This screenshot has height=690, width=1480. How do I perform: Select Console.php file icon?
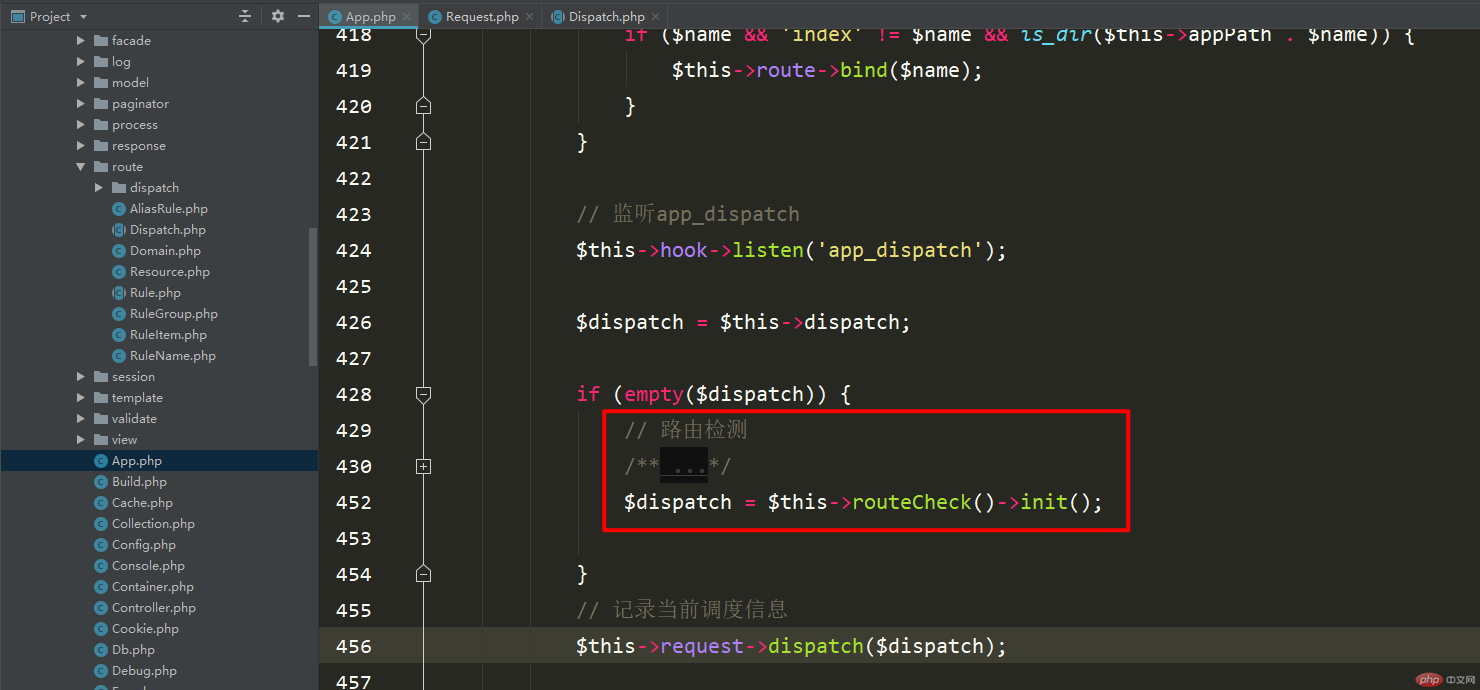101,566
